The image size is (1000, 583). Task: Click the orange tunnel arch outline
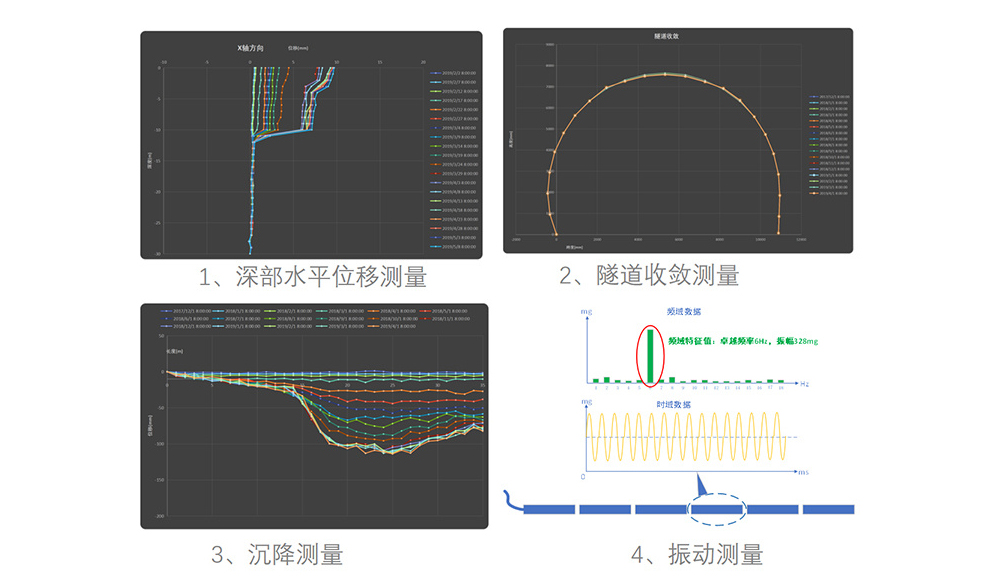pos(663,153)
